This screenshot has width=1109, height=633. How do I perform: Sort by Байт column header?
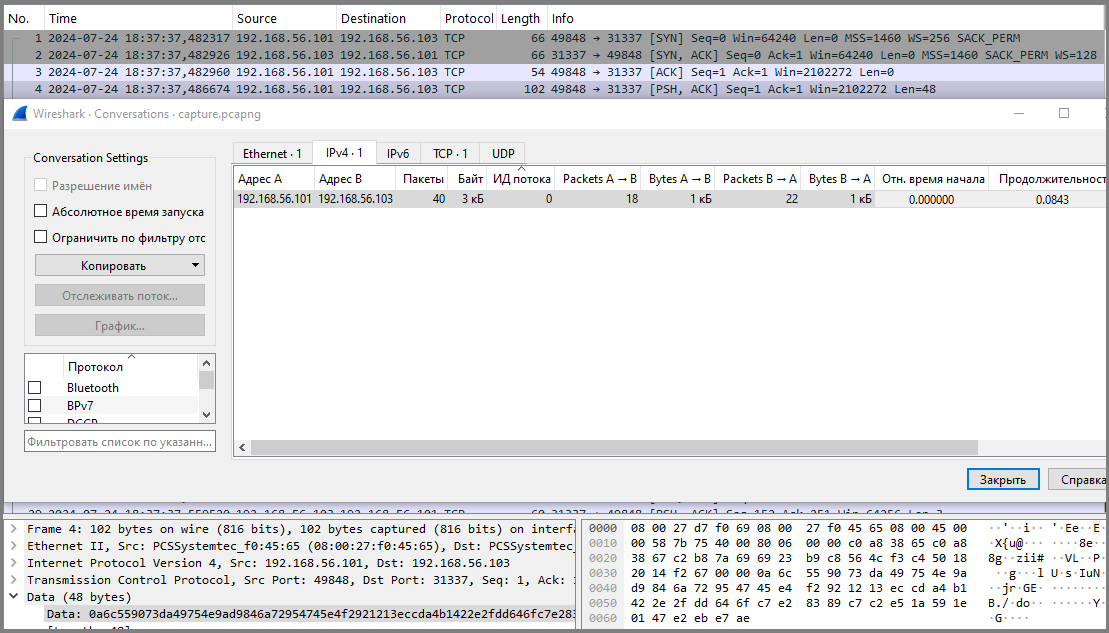click(468, 179)
